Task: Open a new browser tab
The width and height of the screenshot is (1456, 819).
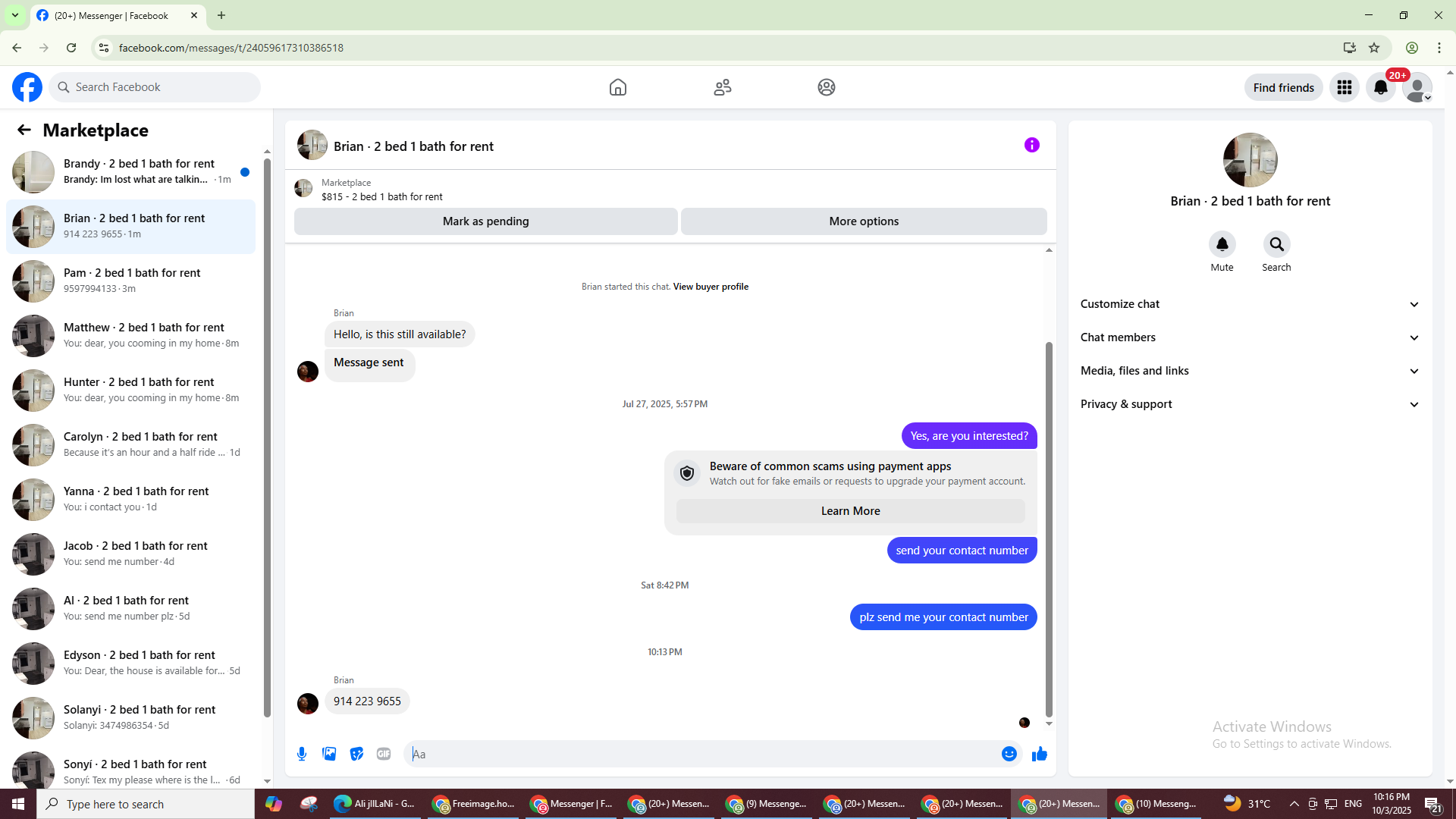Action: 221,15
